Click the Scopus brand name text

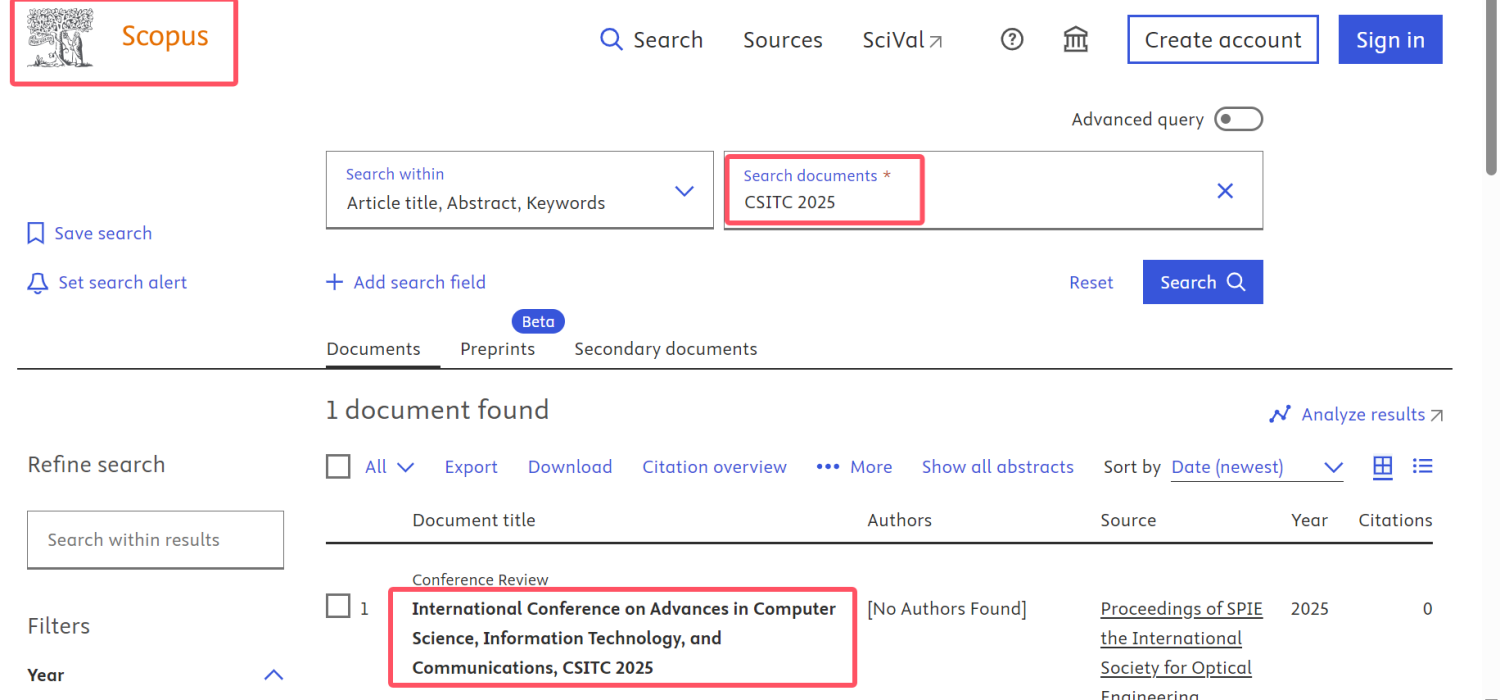pyautogui.click(x=165, y=36)
